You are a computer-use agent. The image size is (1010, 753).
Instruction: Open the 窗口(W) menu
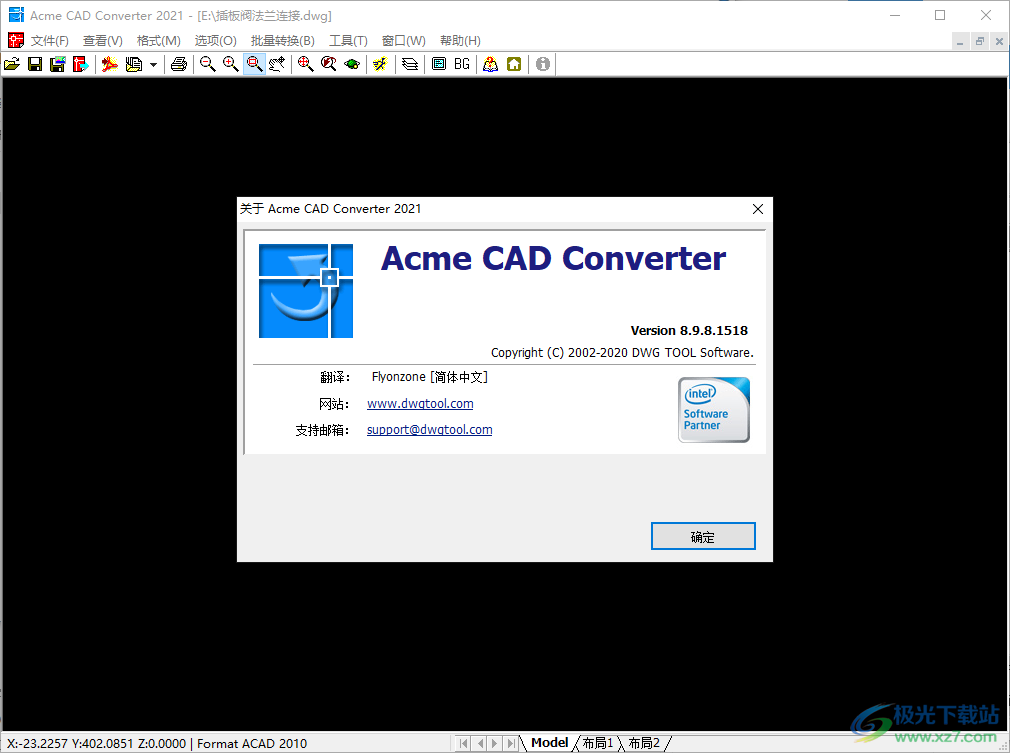403,41
